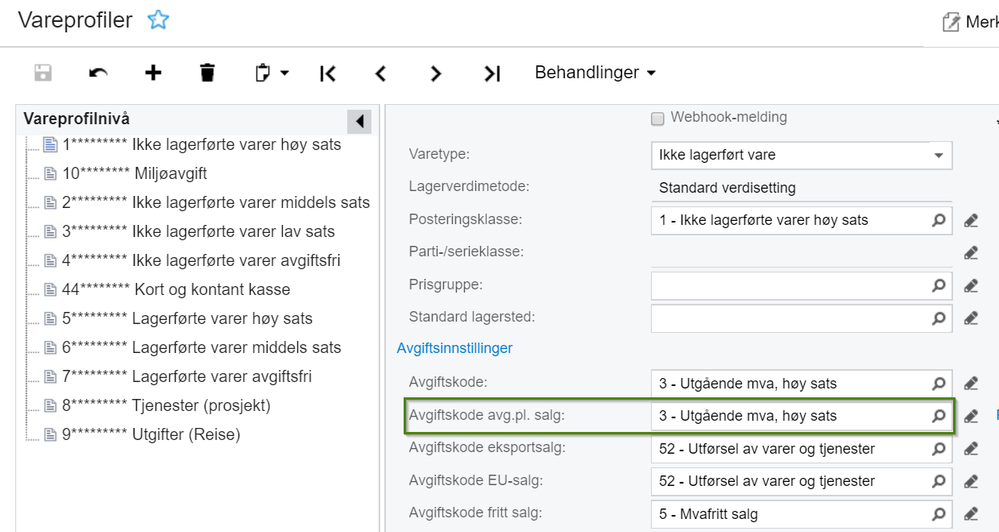
Task: Open clipboard dropdown arrow in toolbar
Action: tap(285, 74)
